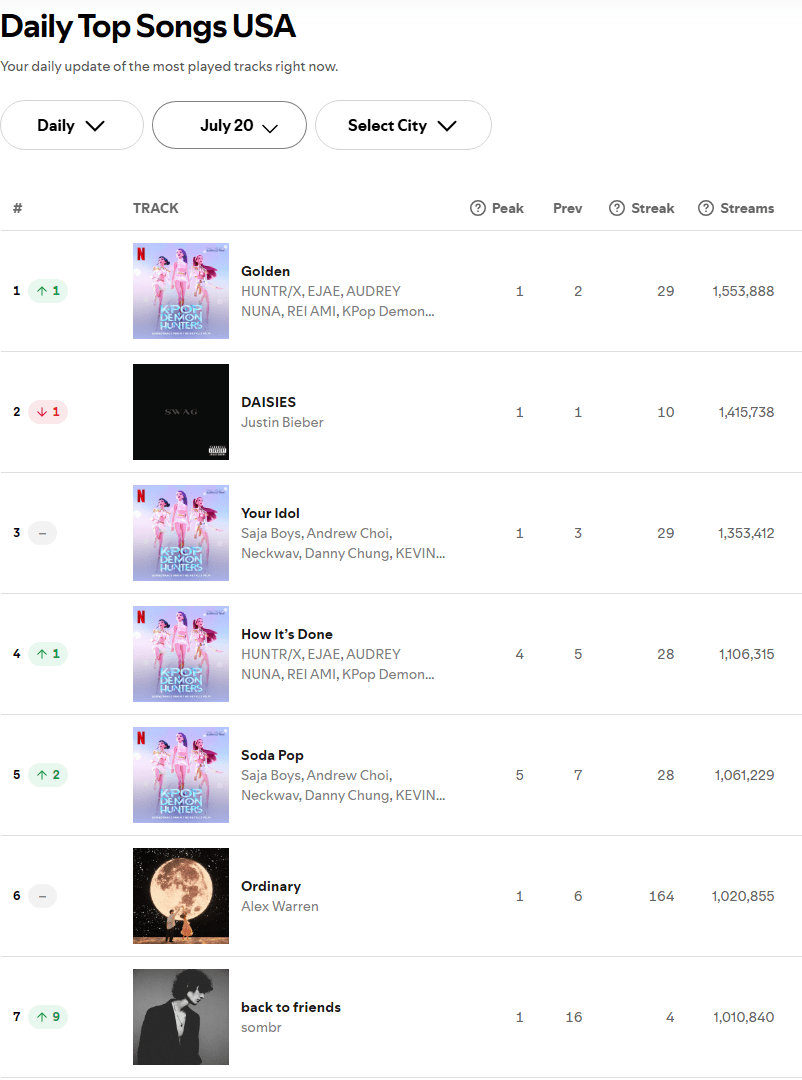Viewport: 802px width, 1080px height.
Task: Click the info icon beside Streams
Action: coord(706,208)
